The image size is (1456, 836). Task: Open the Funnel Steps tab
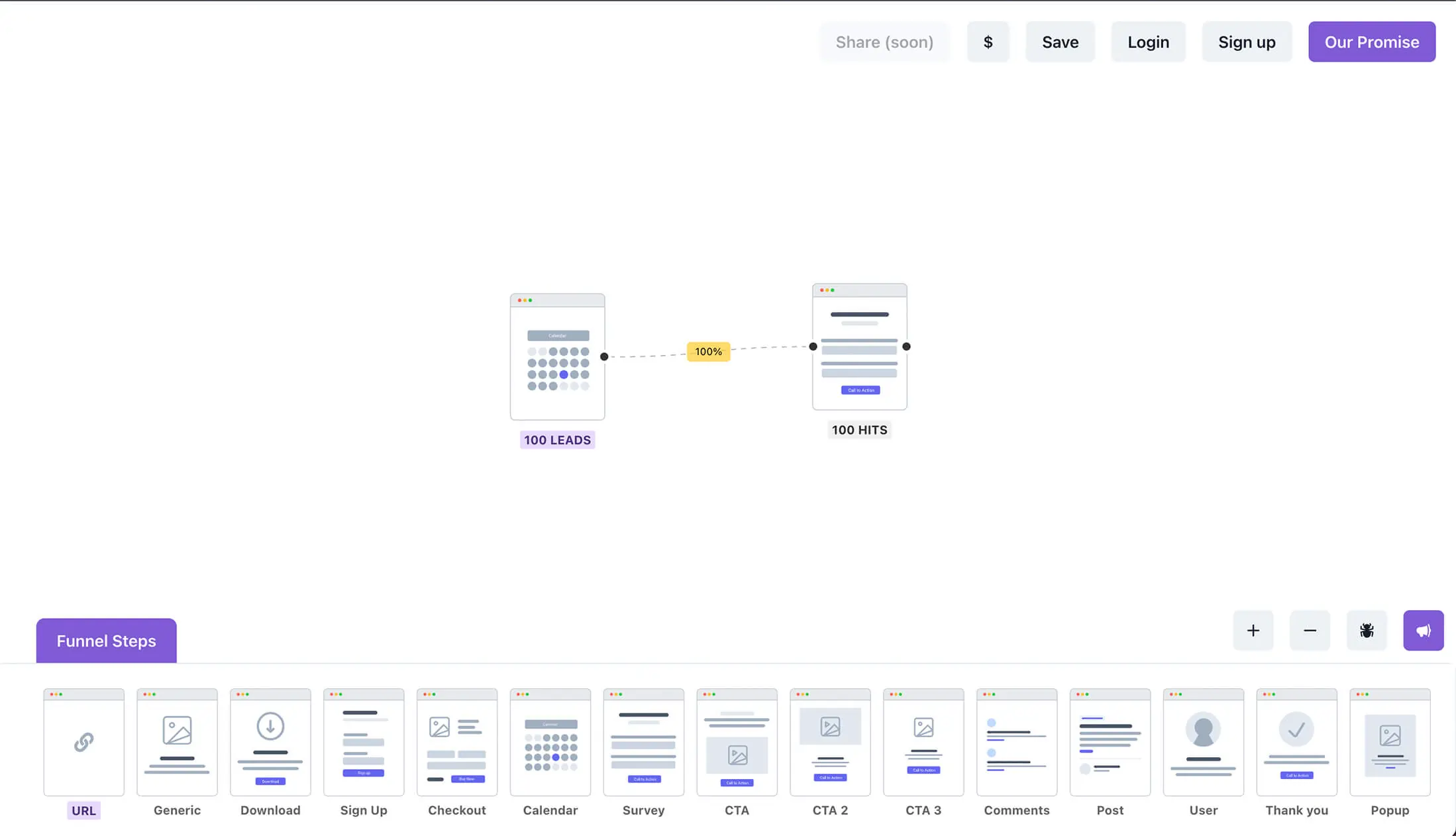pyautogui.click(x=107, y=641)
